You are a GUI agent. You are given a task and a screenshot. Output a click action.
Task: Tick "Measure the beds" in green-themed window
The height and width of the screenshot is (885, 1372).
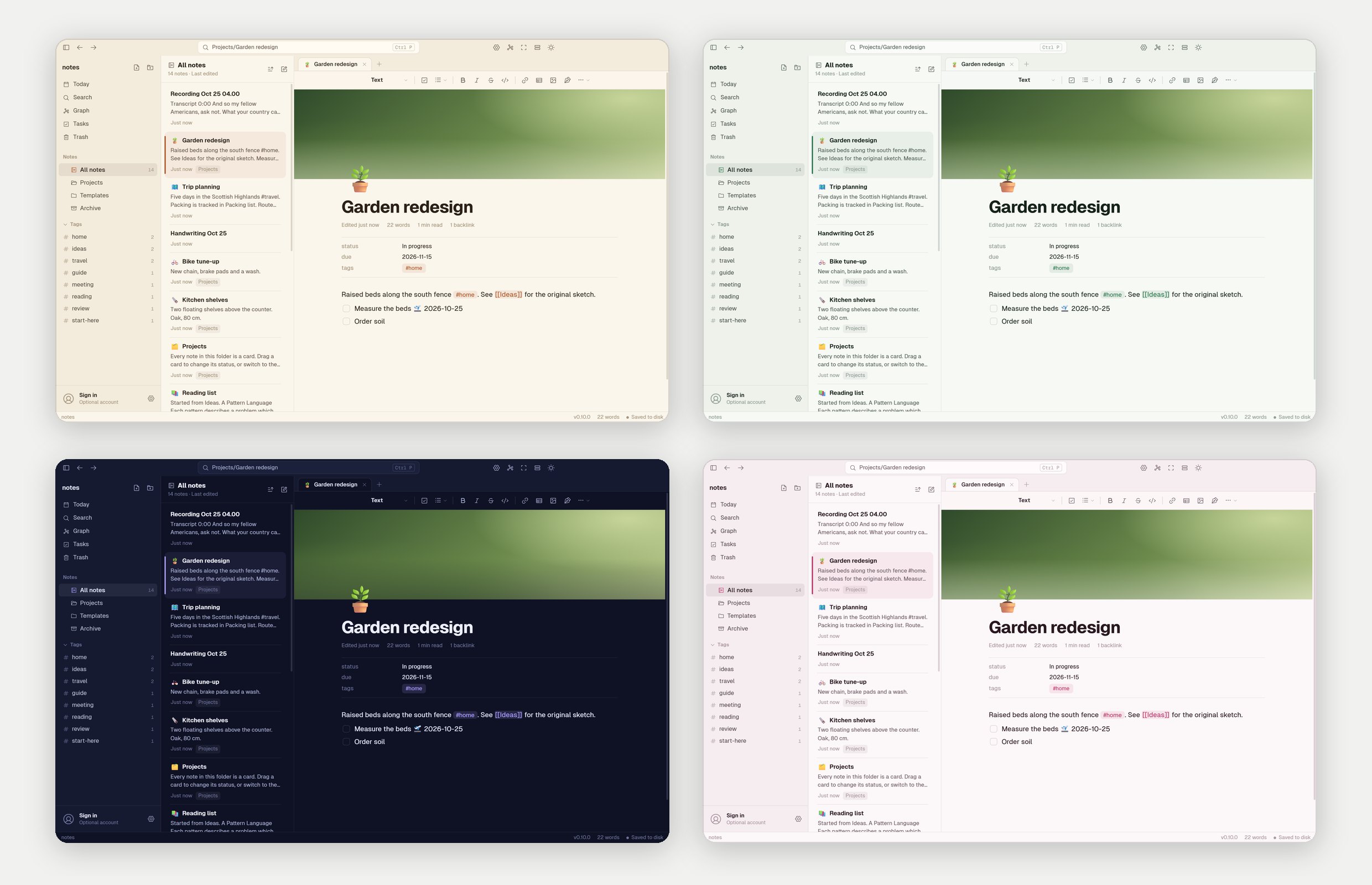993,309
